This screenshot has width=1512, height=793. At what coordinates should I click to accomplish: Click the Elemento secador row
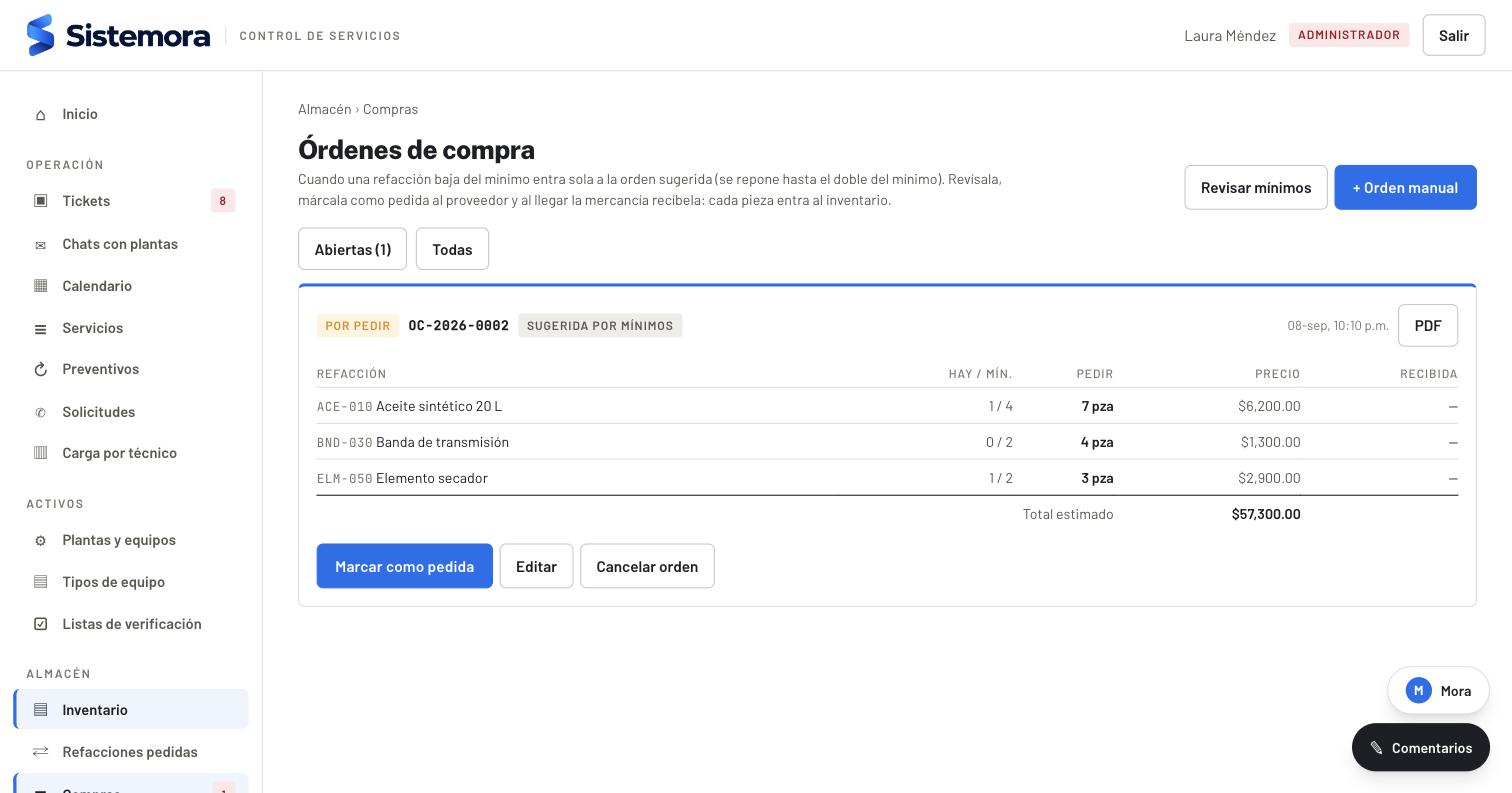887,478
